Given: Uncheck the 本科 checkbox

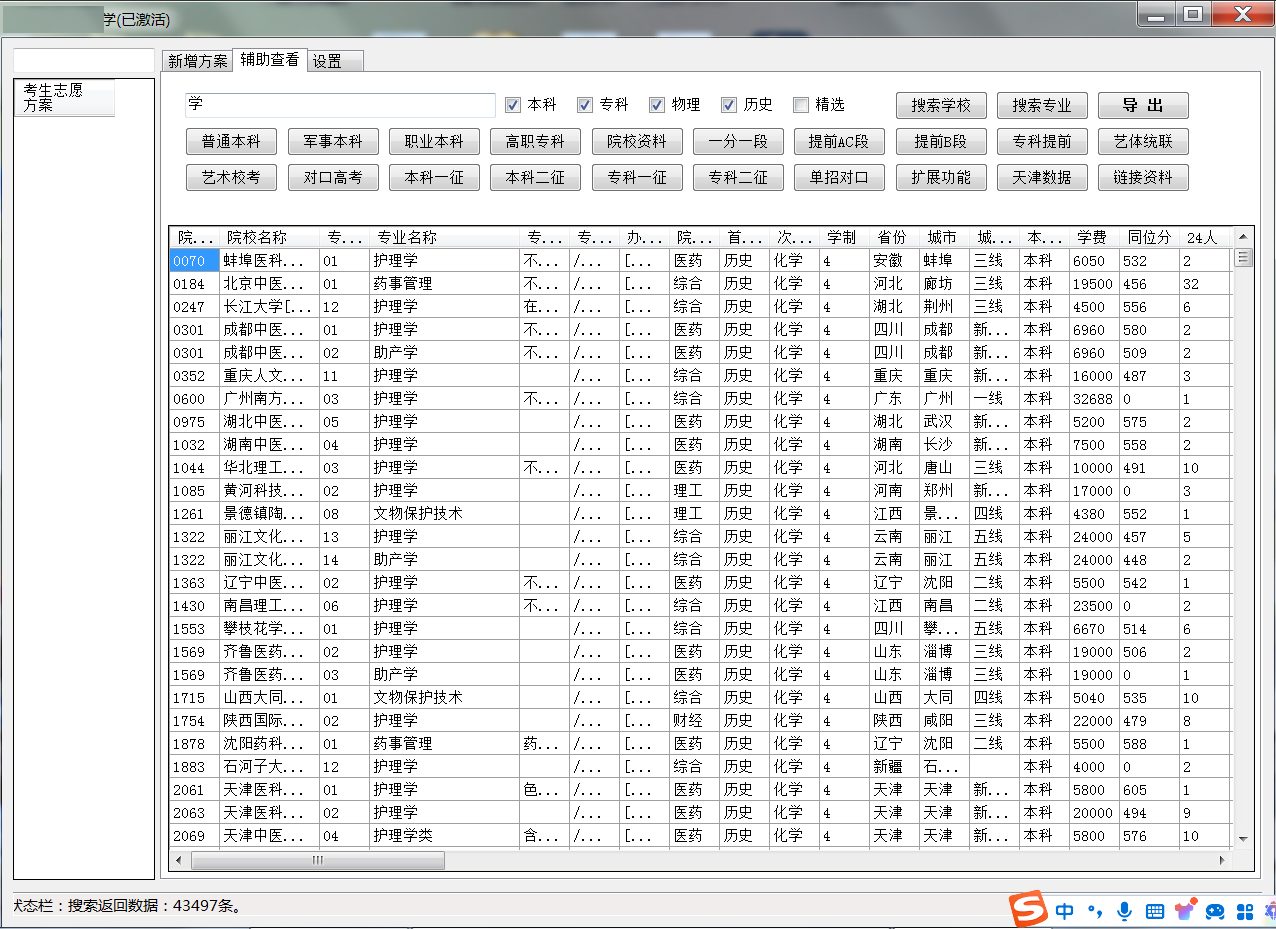Looking at the screenshot, I should (513, 105).
